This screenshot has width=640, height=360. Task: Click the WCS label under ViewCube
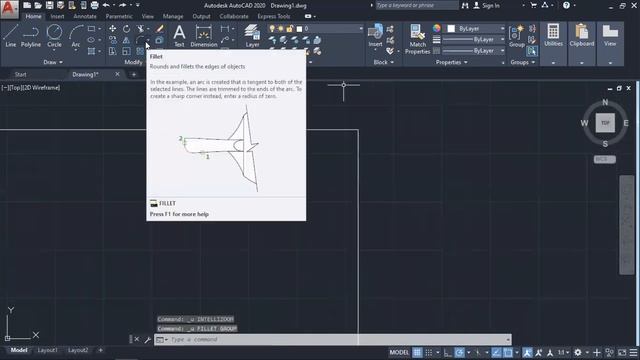tap(604, 159)
